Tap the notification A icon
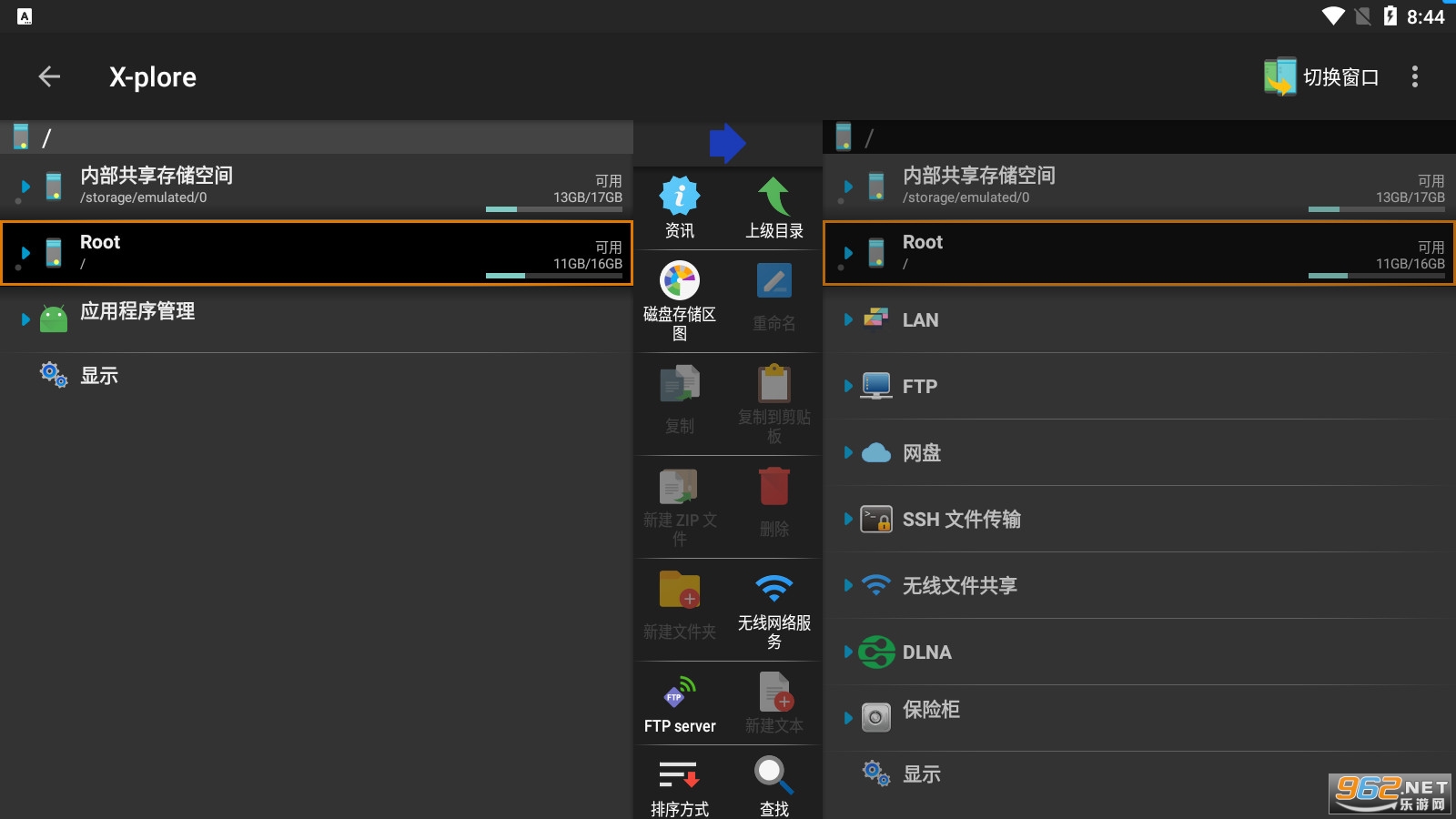This screenshot has width=1456, height=819. tap(25, 16)
